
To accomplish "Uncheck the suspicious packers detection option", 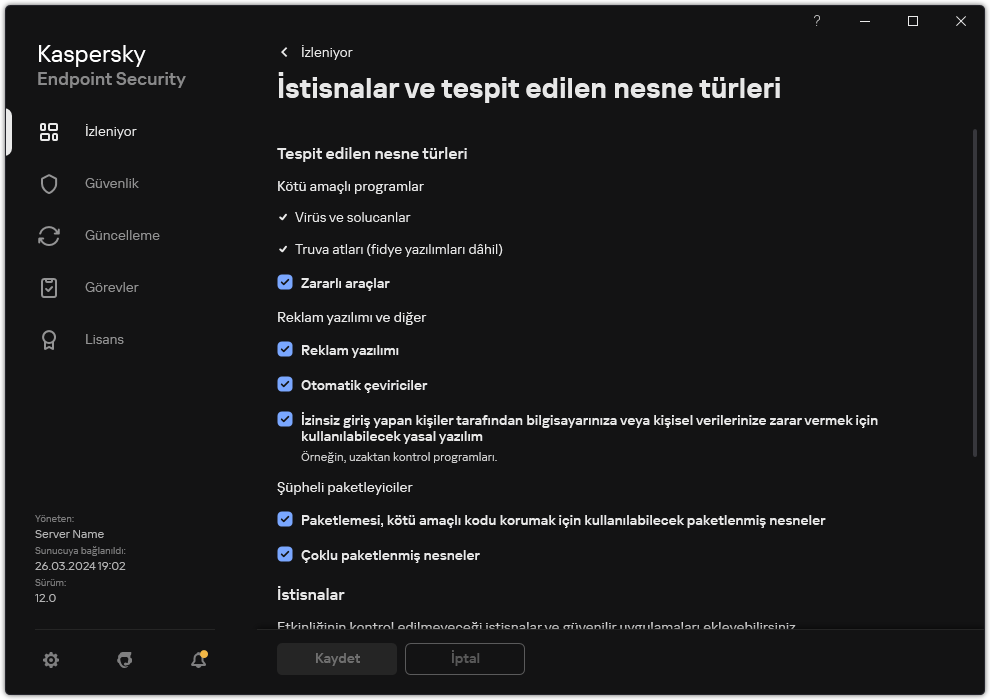I will (x=286, y=520).
